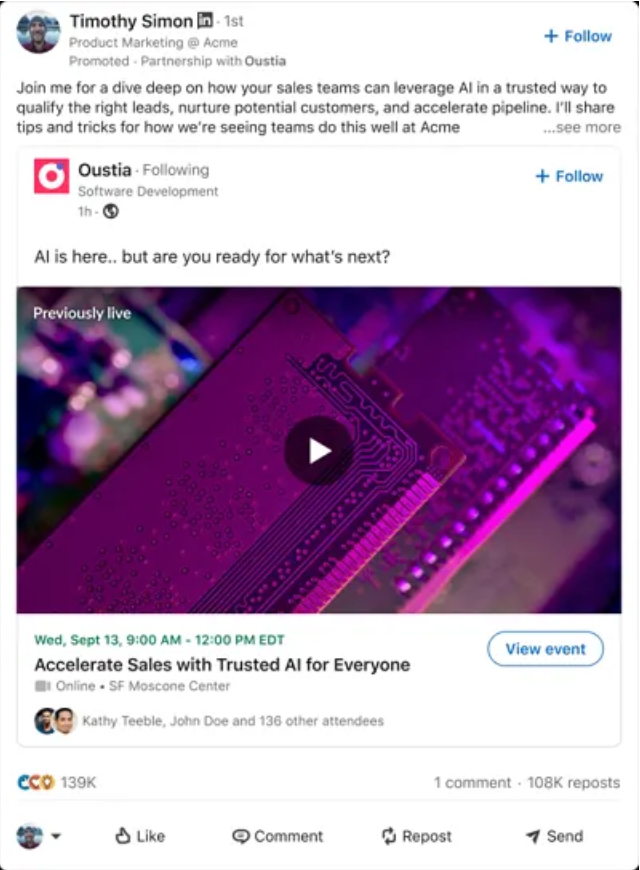Open the reaction icons showing 139K
Image resolution: width=640 pixels, height=870 pixels.
click(x=37, y=782)
